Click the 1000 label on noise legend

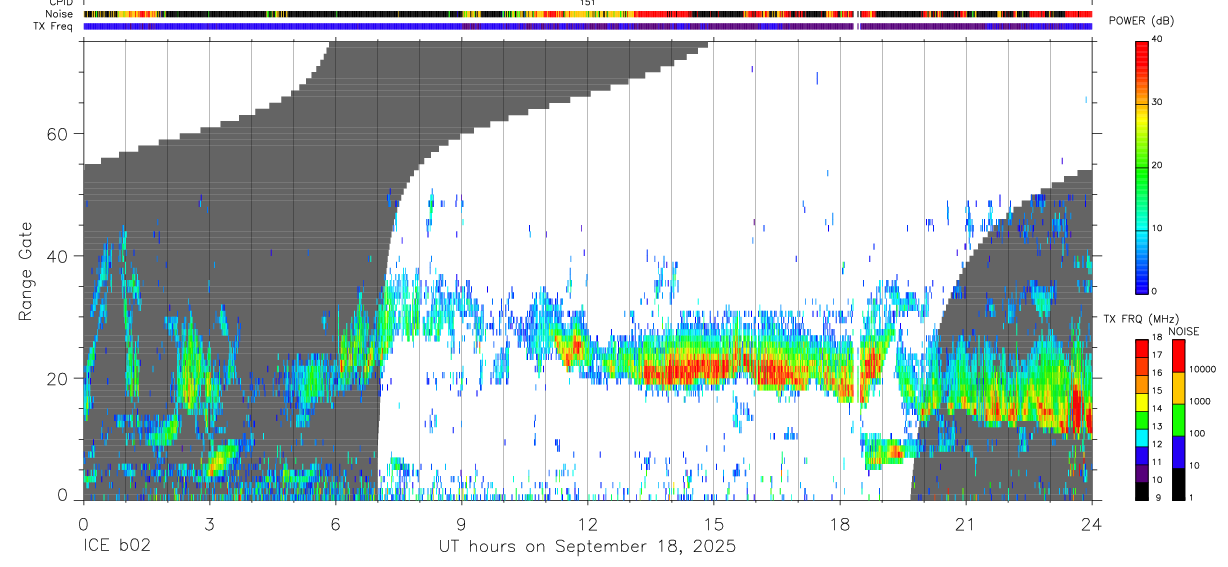[x=1200, y=401]
